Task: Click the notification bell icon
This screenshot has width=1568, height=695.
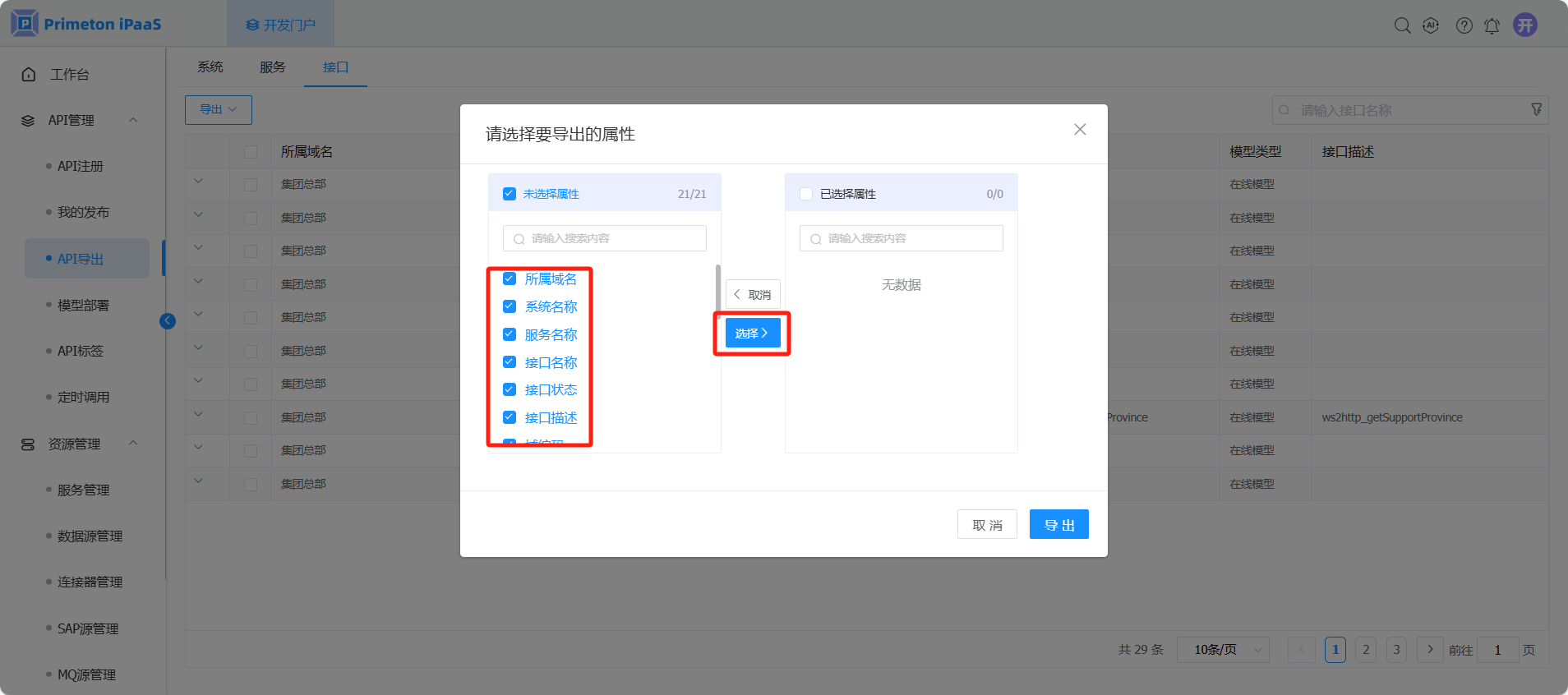Action: coord(1492,26)
